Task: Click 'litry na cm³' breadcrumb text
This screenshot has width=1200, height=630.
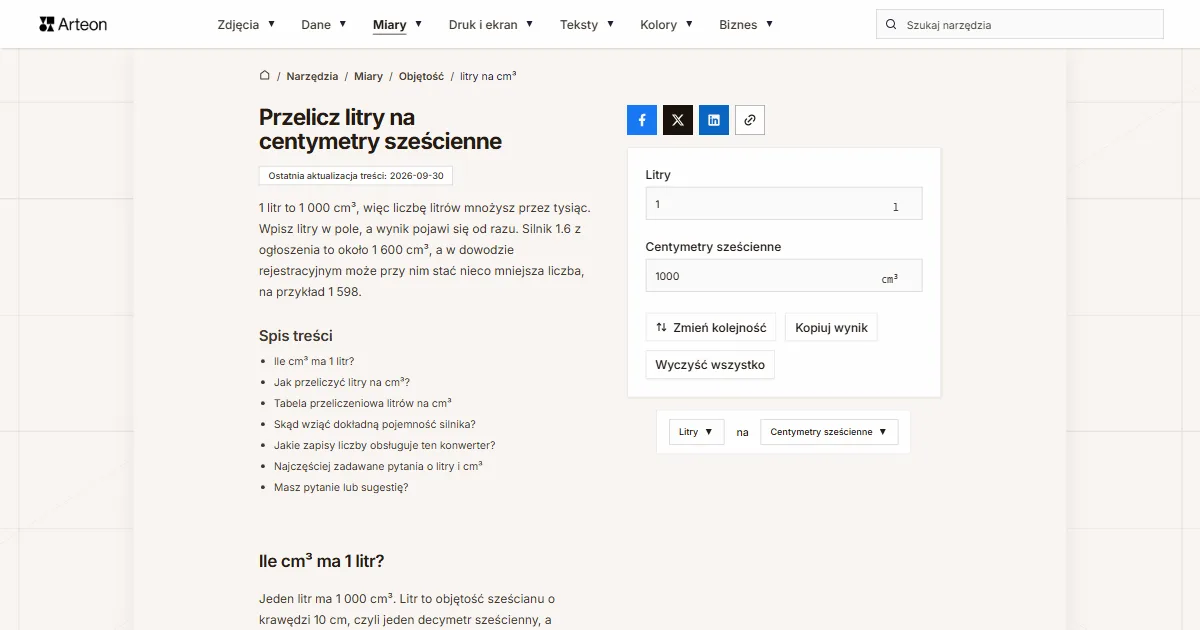Action: 488,76
